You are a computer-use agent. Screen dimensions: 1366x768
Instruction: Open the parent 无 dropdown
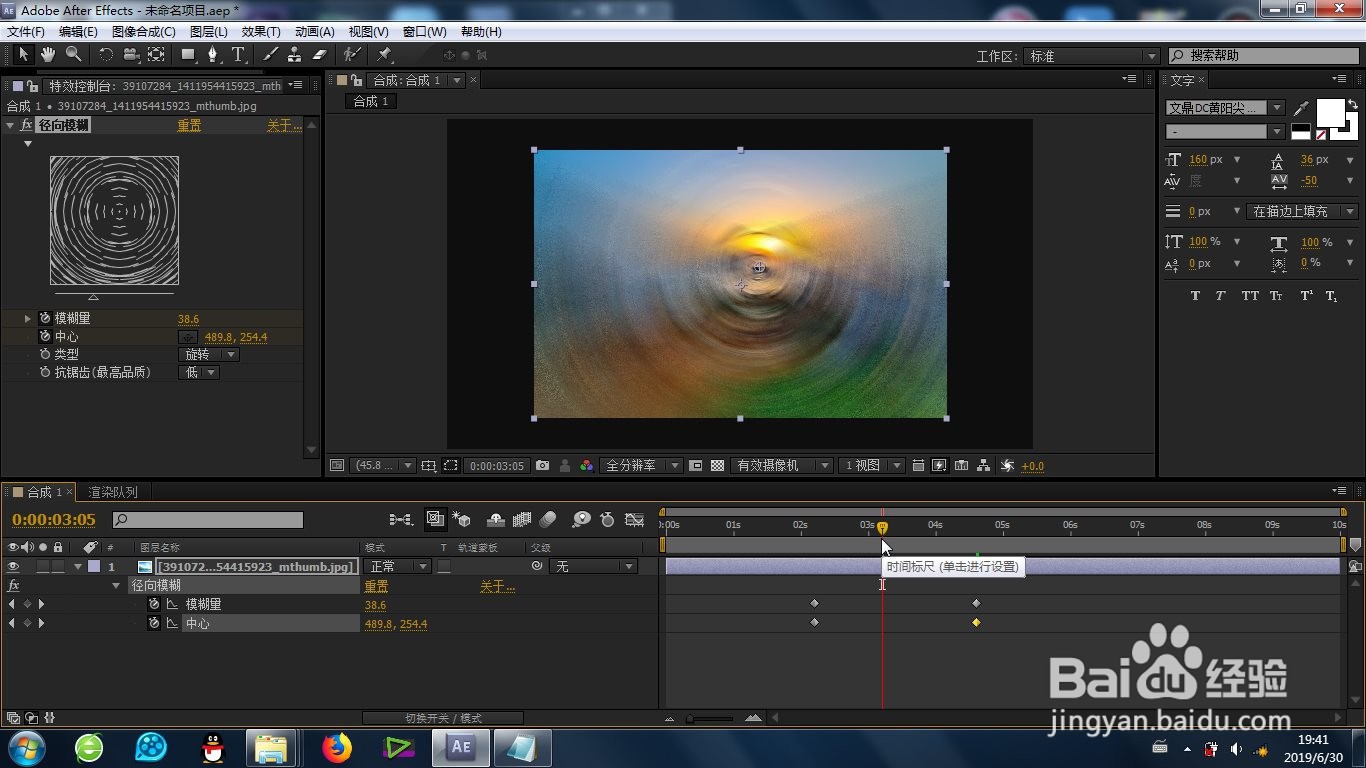(593, 567)
